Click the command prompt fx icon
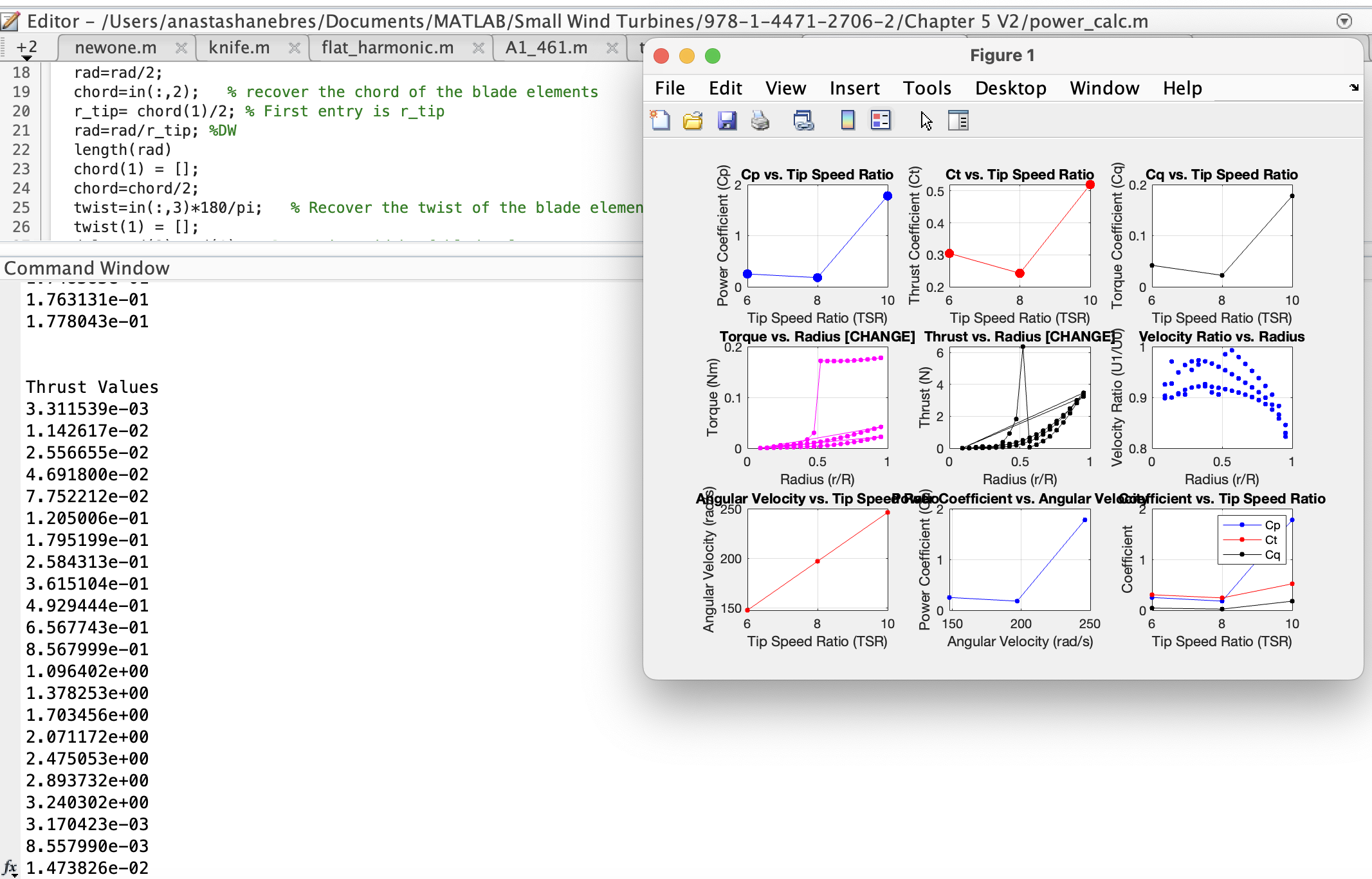This screenshot has height=879, width=1372. pos(10,867)
